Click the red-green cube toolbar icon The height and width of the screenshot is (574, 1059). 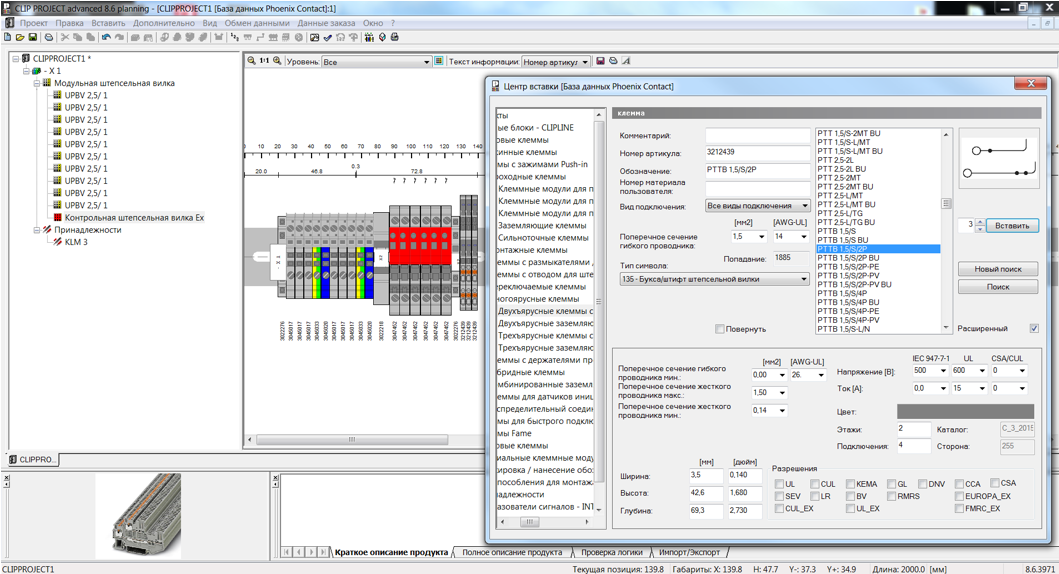tap(382, 37)
